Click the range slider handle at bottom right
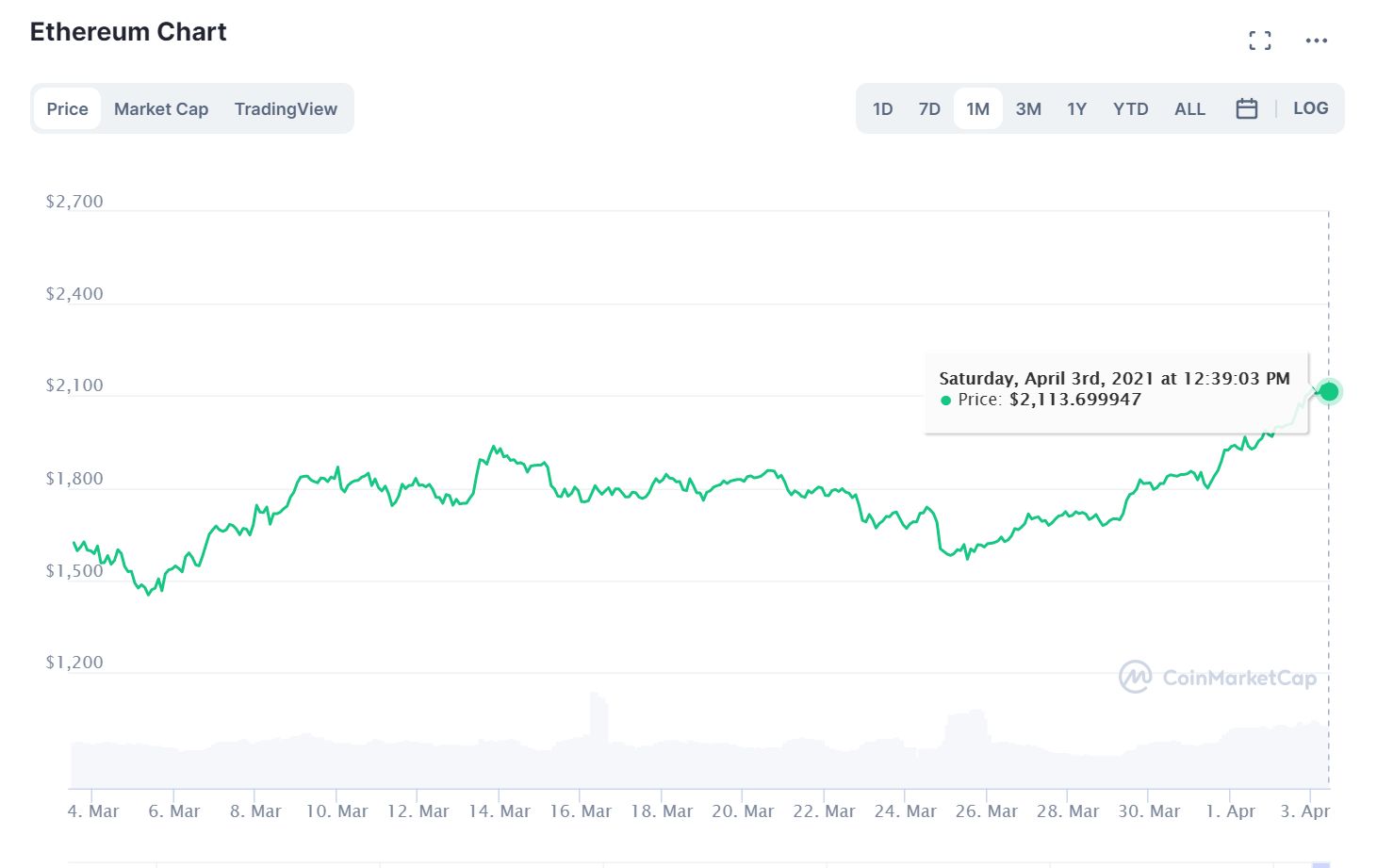1377x868 pixels. coord(1320,864)
